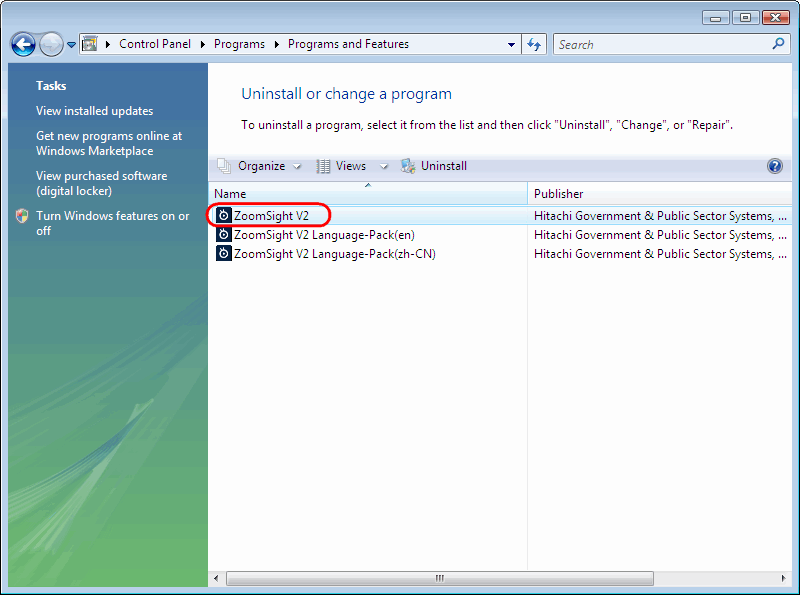800x595 pixels.
Task: Click the Control Panel icon in address bar
Action: coord(90,44)
